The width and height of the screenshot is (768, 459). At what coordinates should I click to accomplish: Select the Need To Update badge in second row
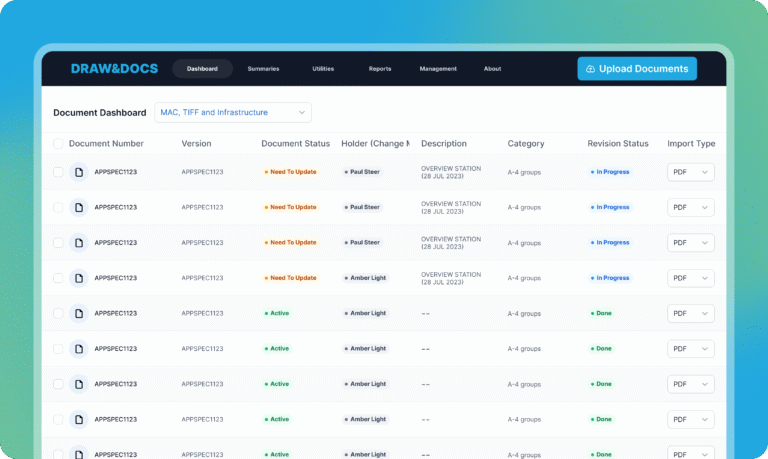point(290,207)
